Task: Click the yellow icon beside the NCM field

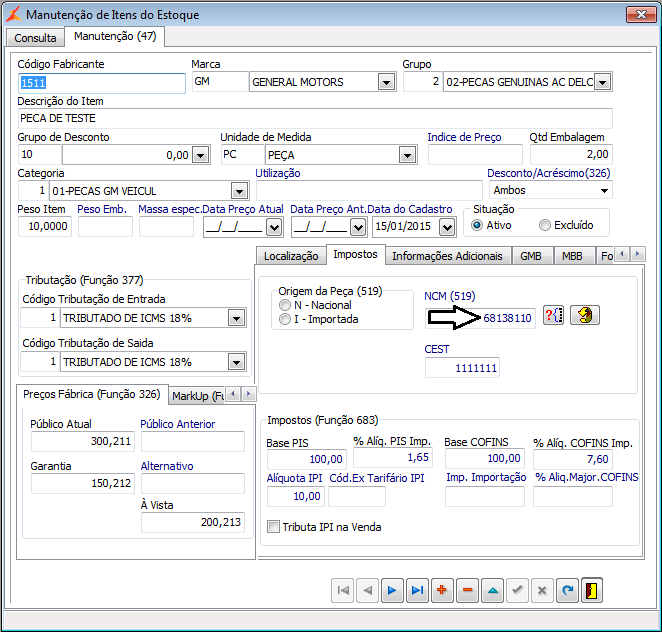Action: (x=584, y=317)
